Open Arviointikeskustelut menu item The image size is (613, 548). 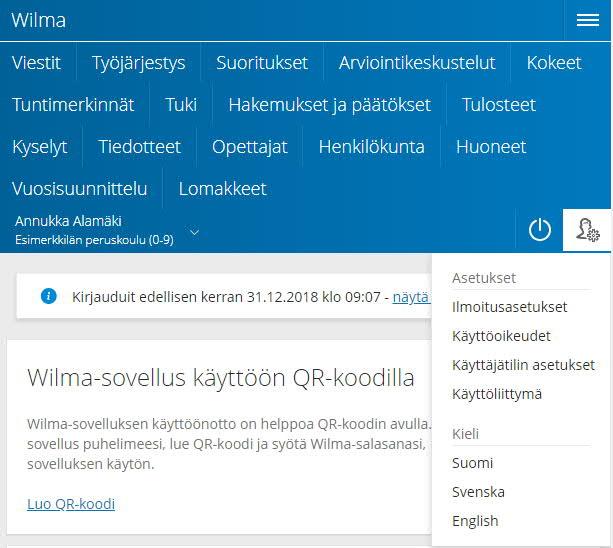(417, 63)
